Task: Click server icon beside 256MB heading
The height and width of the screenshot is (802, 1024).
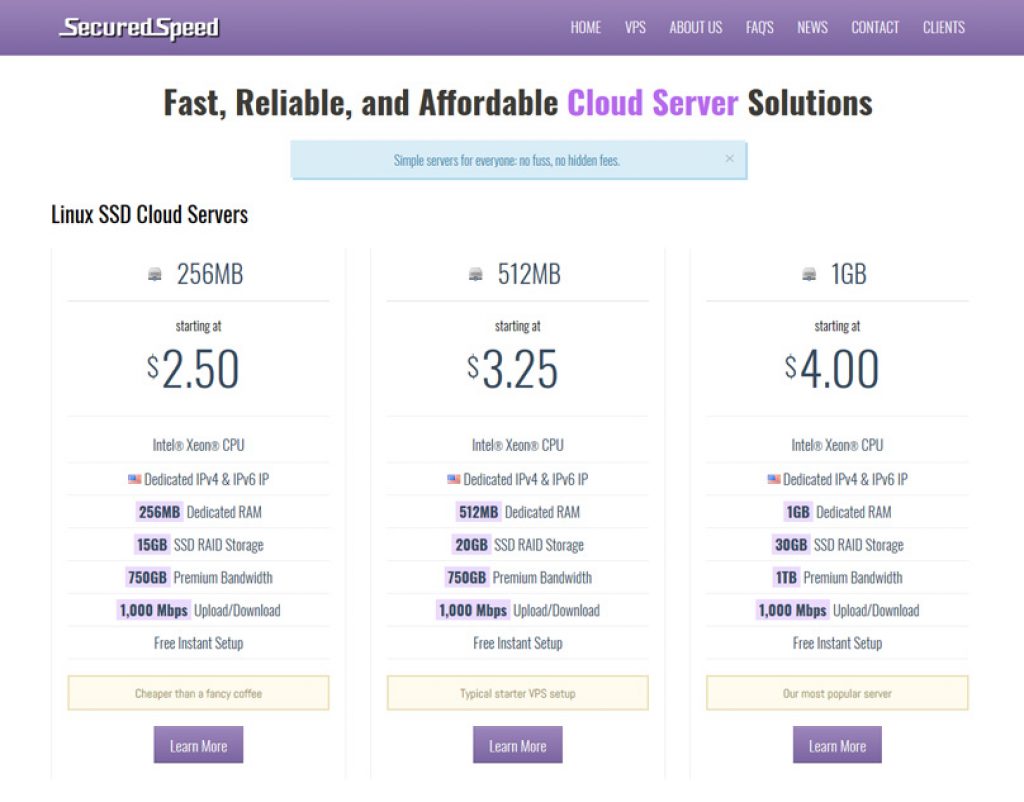Action: [x=155, y=274]
